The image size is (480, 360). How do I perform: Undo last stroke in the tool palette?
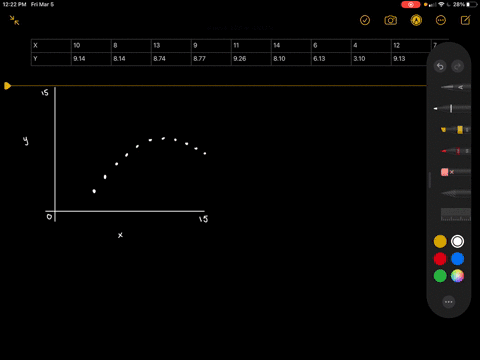(440, 66)
